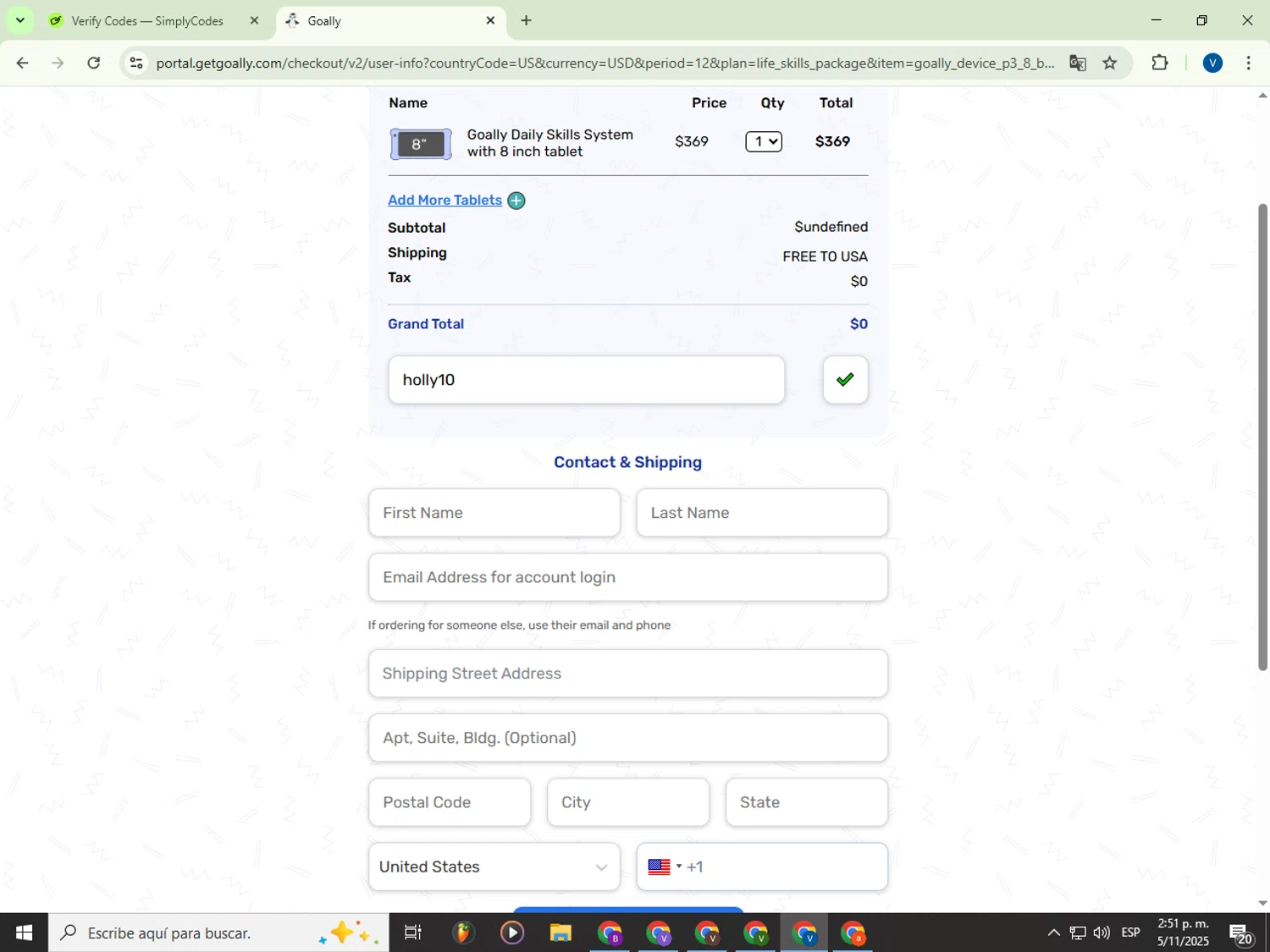
Task: Click the address bar URL
Action: [x=605, y=63]
